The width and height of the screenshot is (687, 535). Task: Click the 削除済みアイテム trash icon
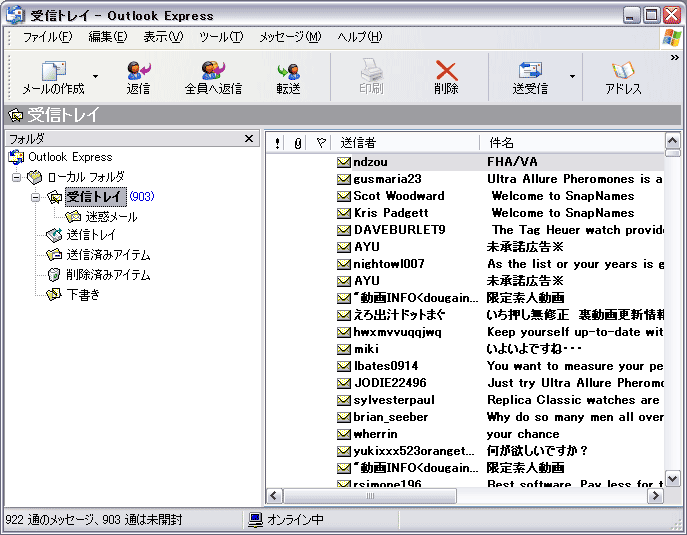click(54, 275)
